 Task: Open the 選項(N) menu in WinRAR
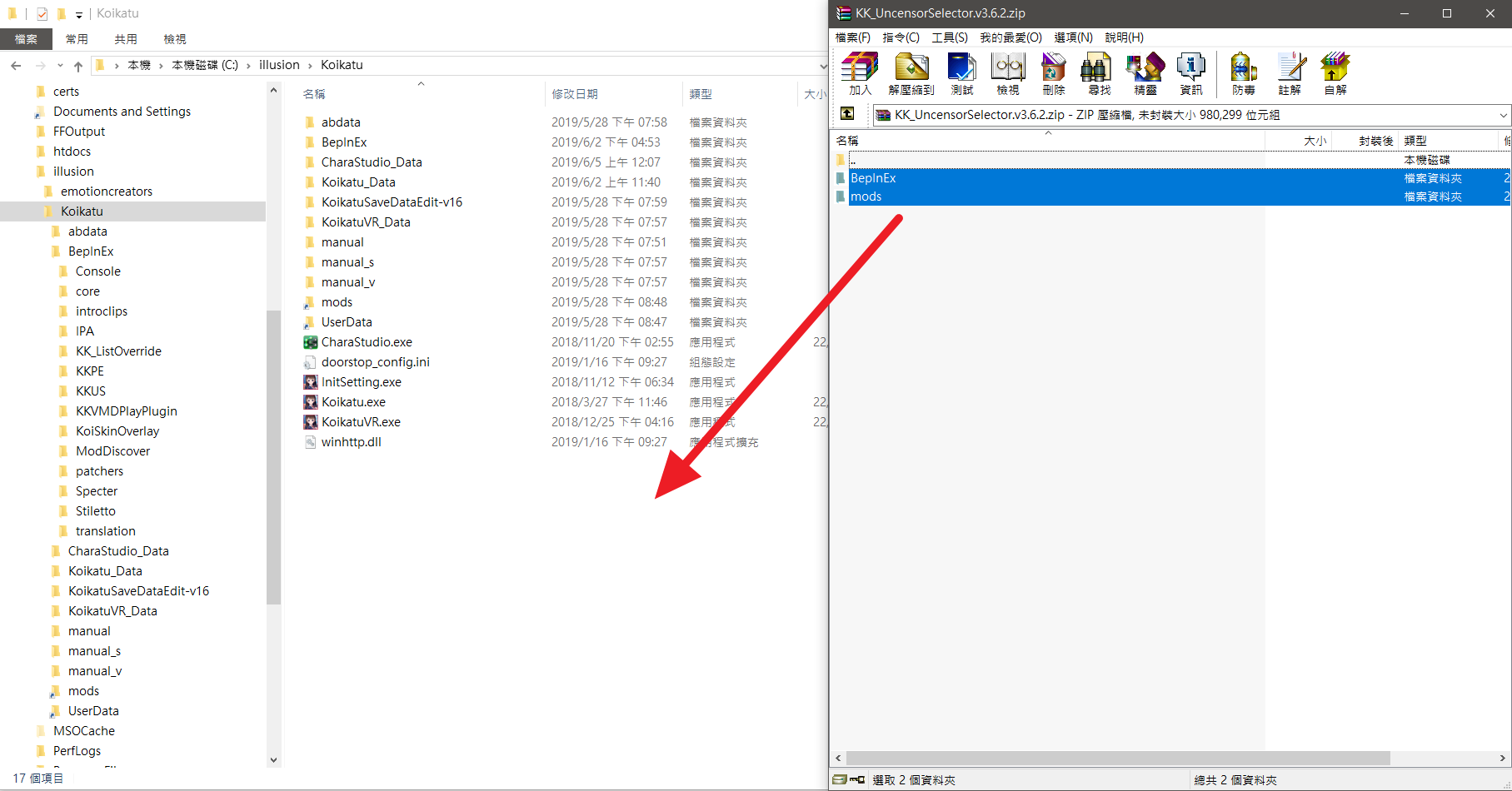tap(1072, 37)
